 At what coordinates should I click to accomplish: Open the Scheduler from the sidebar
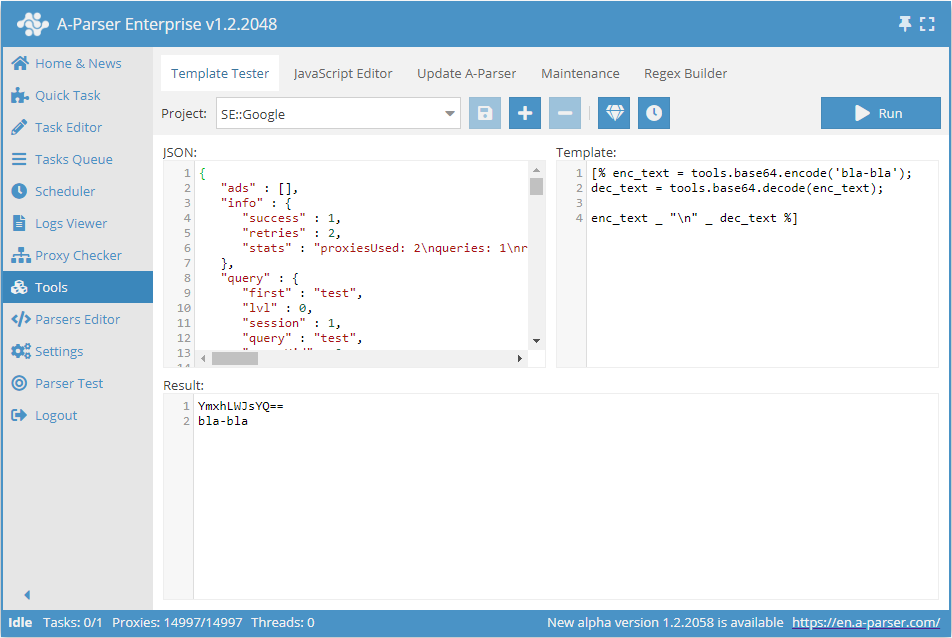pos(65,191)
